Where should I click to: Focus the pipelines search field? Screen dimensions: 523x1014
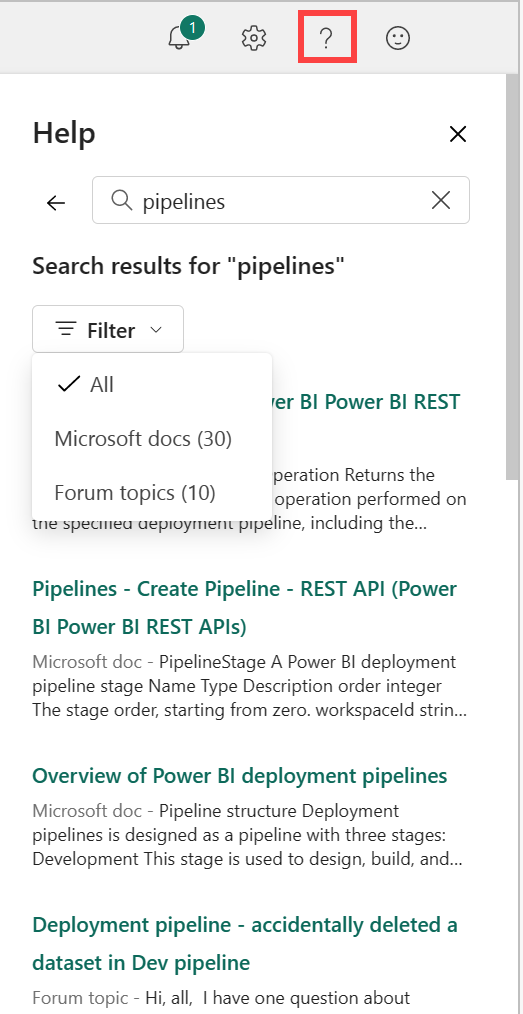pos(281,200)
